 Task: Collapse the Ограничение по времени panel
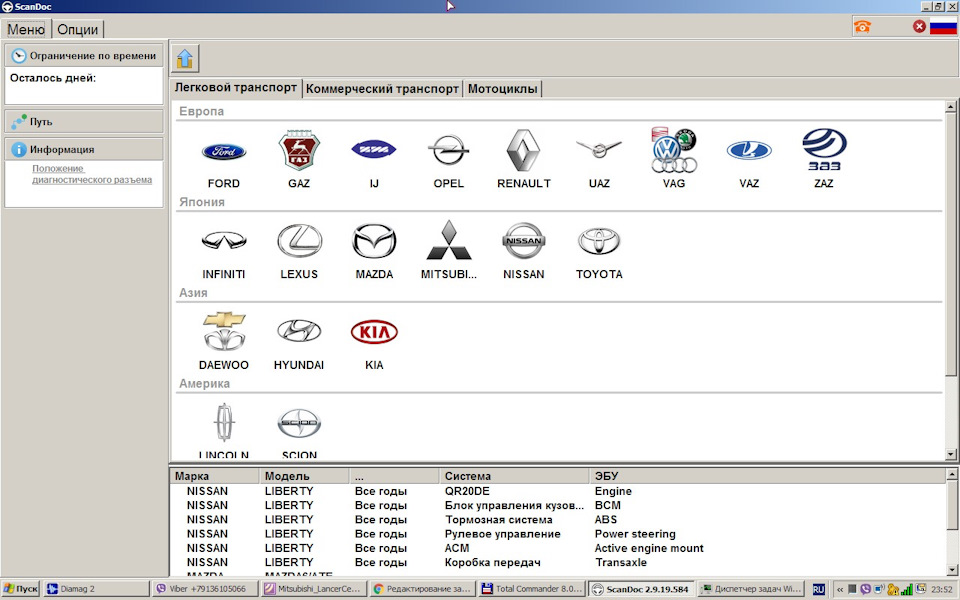tap(84, 55)
